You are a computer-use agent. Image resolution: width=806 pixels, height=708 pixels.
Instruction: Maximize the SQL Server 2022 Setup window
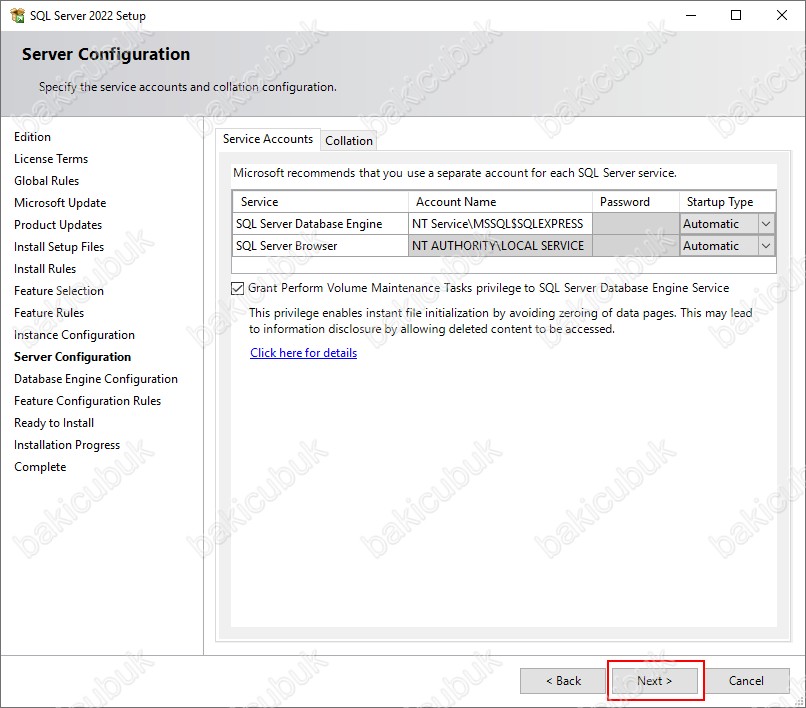click(x=736, y=15)
